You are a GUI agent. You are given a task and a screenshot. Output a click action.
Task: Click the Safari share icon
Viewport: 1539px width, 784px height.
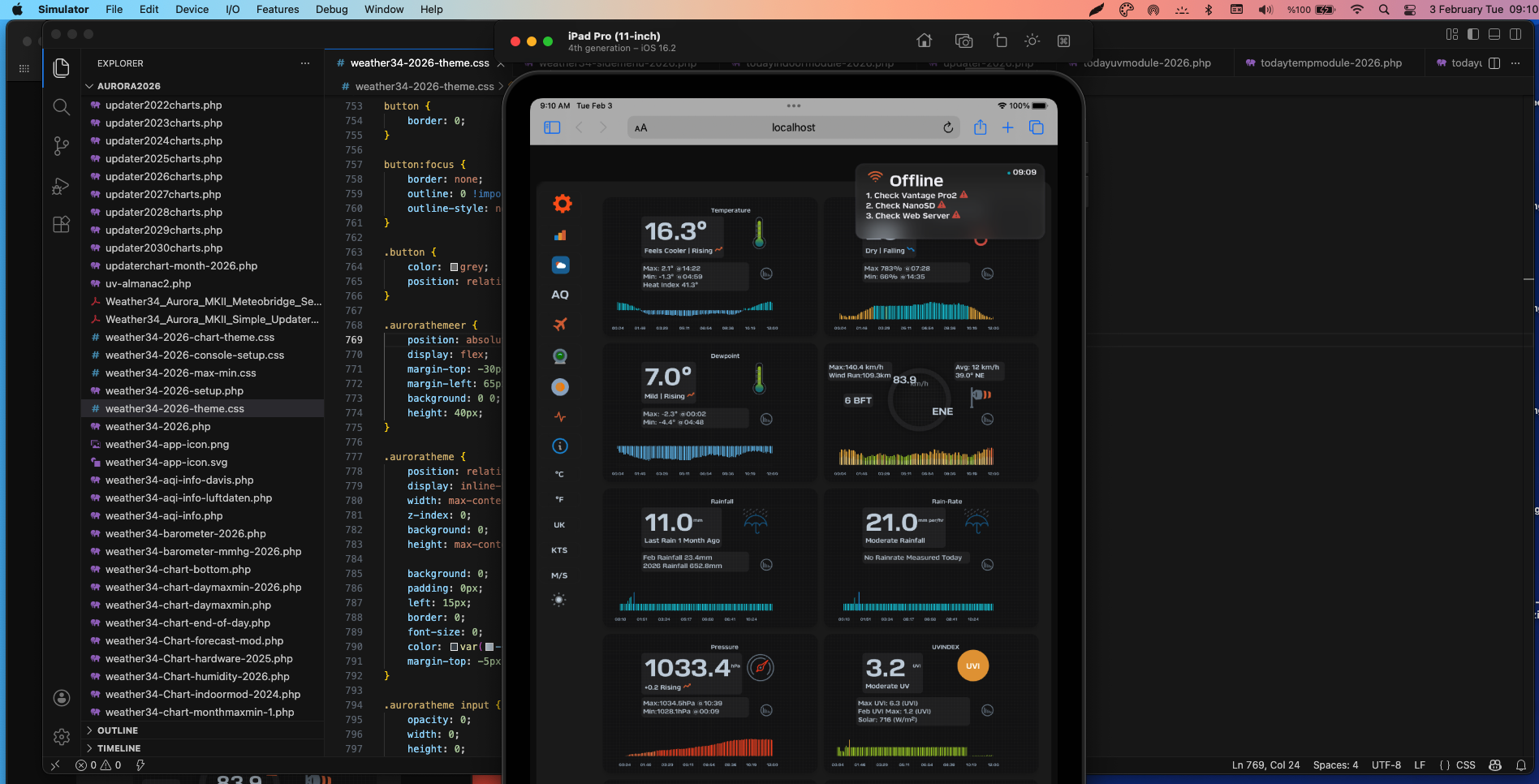[980, 127]
